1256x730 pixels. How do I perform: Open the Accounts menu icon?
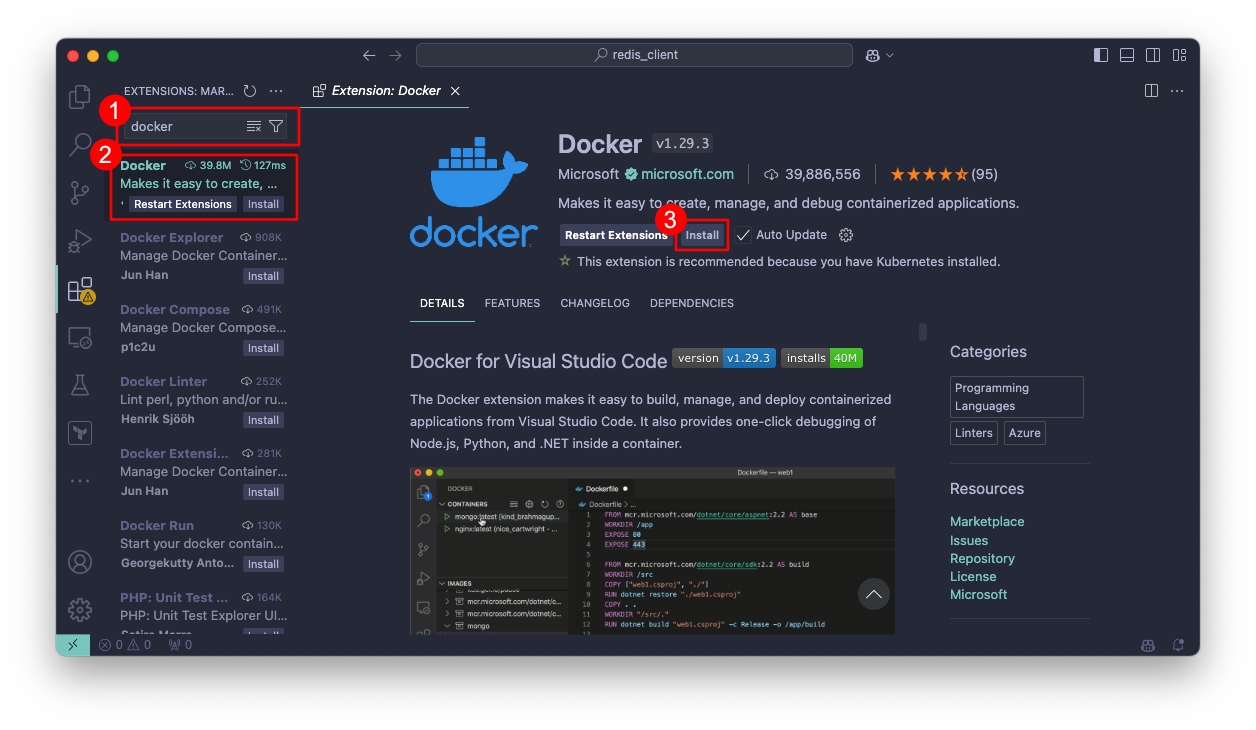[80, 562]
